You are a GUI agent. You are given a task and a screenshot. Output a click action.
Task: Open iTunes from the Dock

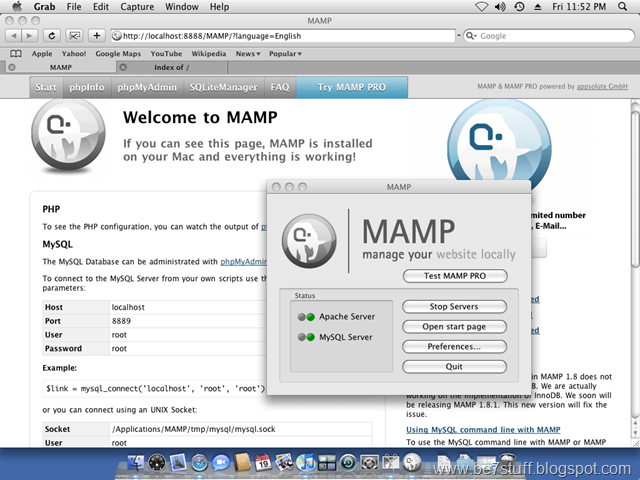[x=306, y=463]
